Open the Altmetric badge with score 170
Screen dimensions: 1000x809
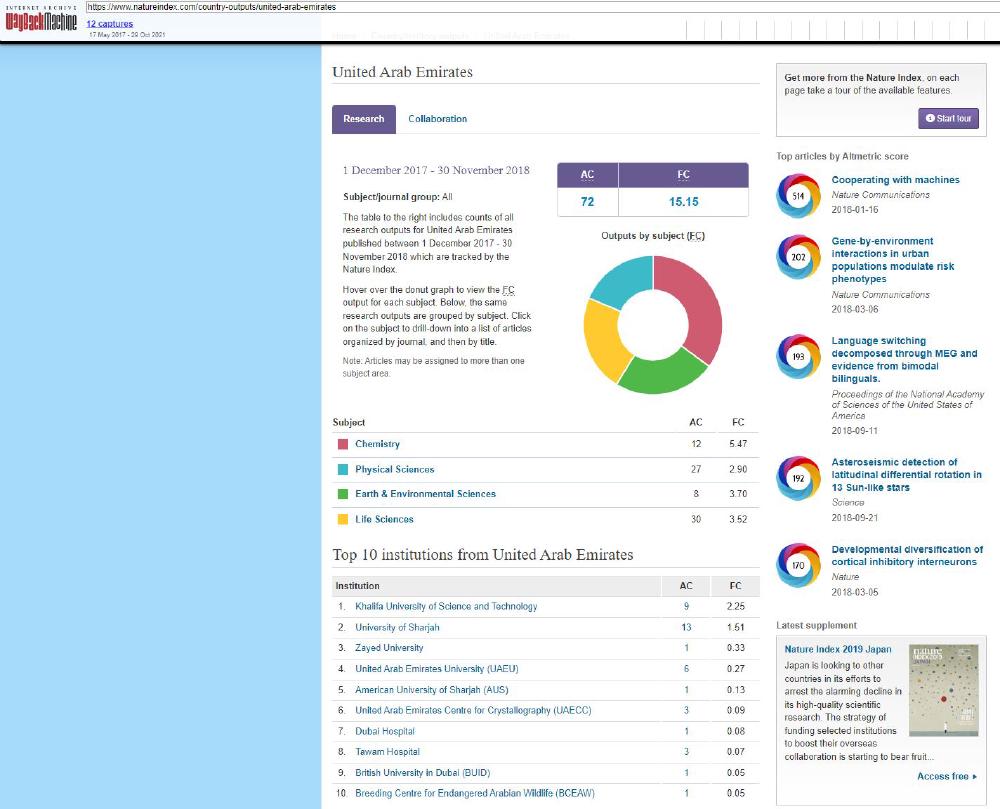(798, 565)
